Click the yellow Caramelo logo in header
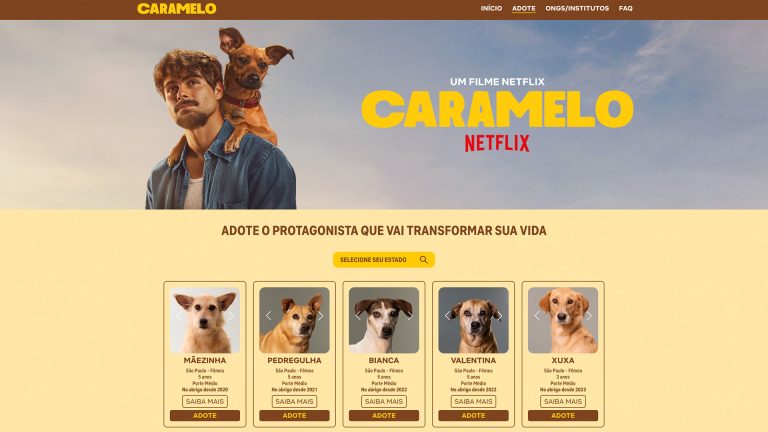The width and height of the screenshot is (768, 432). [x=177, y=9]
